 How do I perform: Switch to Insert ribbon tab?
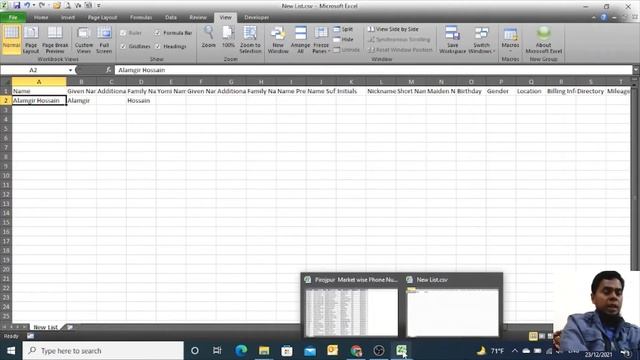click(x=68, y=17)
